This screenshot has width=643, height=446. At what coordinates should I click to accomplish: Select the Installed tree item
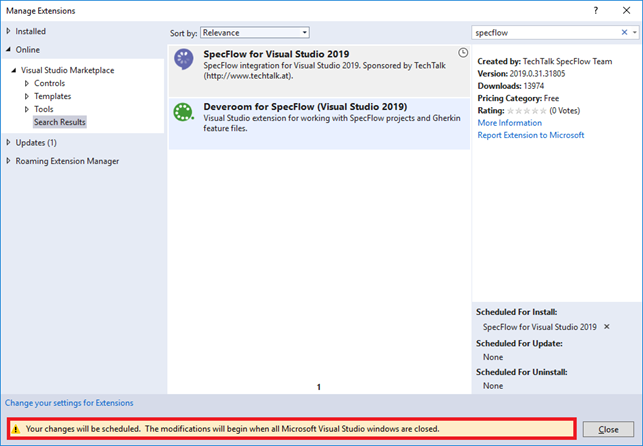tap(31, 31)
